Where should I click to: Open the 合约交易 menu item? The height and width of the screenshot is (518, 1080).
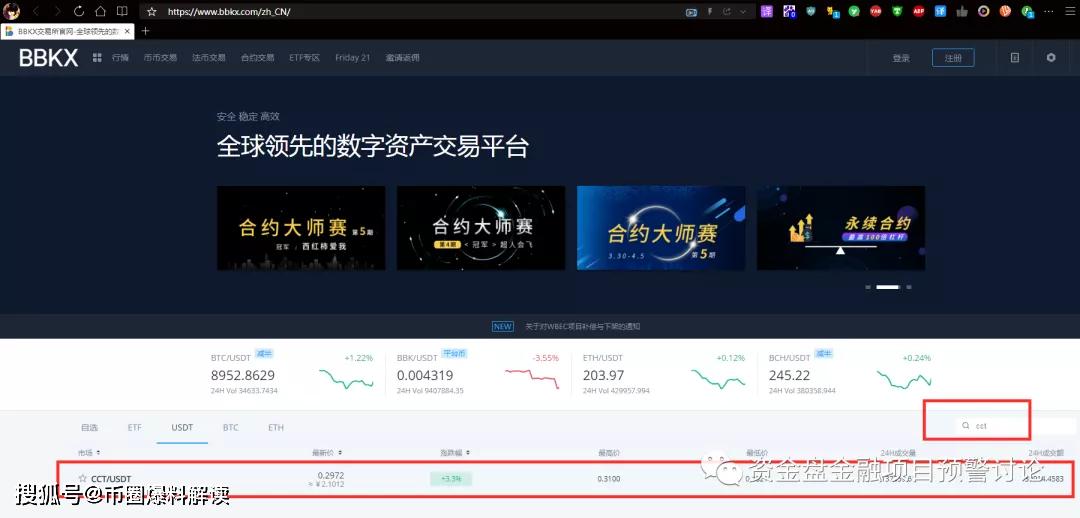click(x=258, y=58)
